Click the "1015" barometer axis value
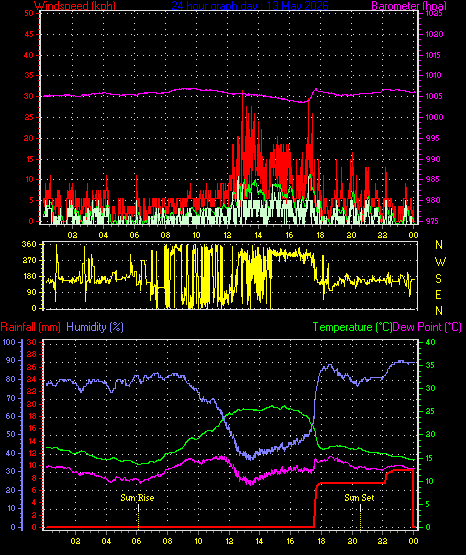Viewport: 466px width, 555px height. click(434, 55)
